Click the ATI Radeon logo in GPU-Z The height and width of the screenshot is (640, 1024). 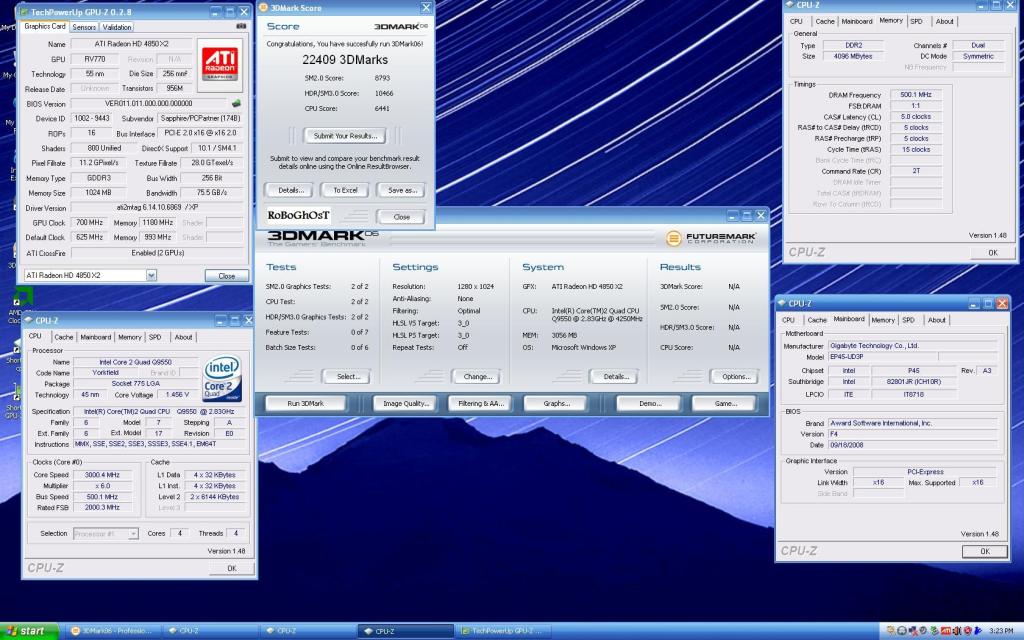tap(220, 64)
